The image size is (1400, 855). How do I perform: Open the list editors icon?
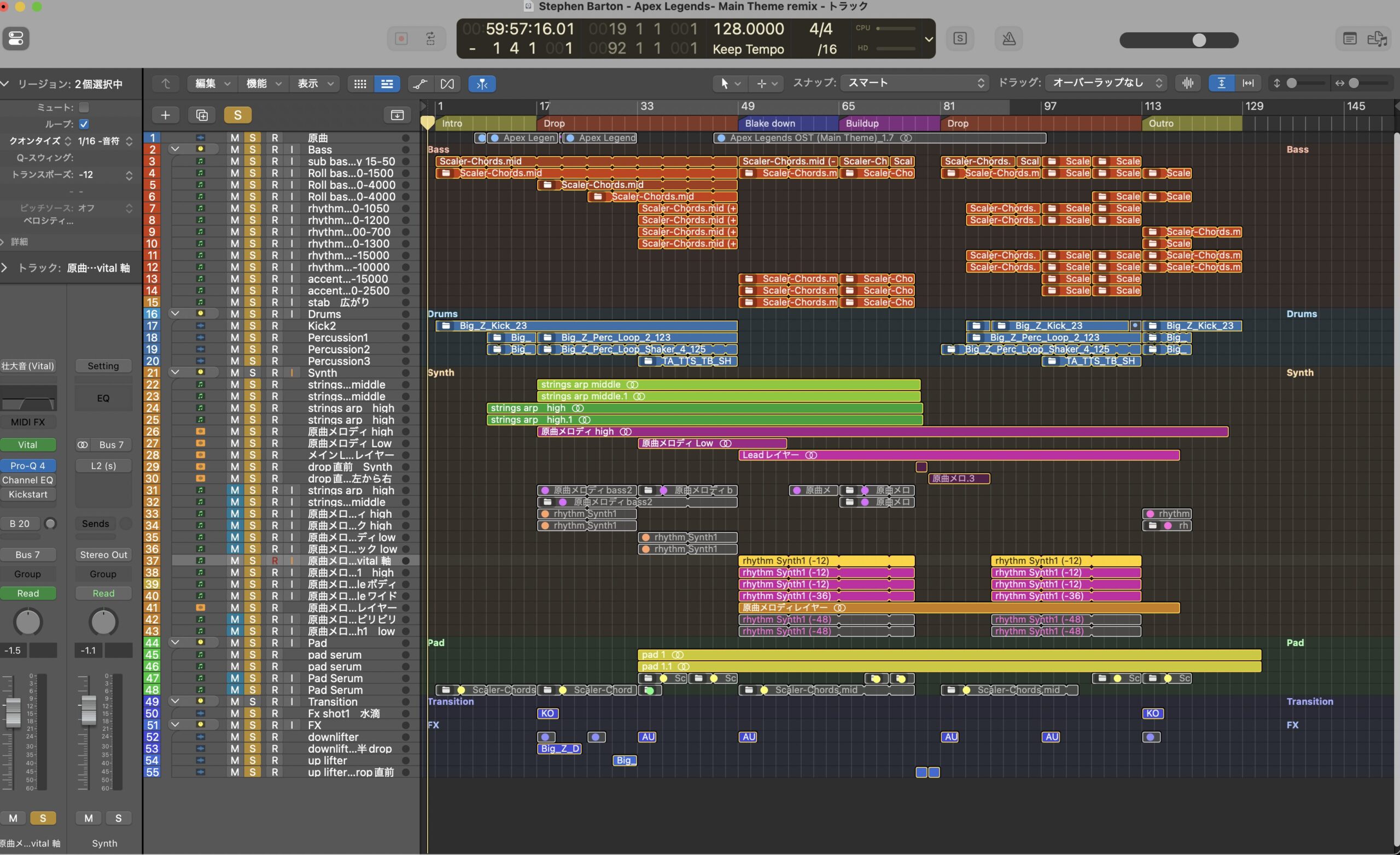coord(1350,39)
